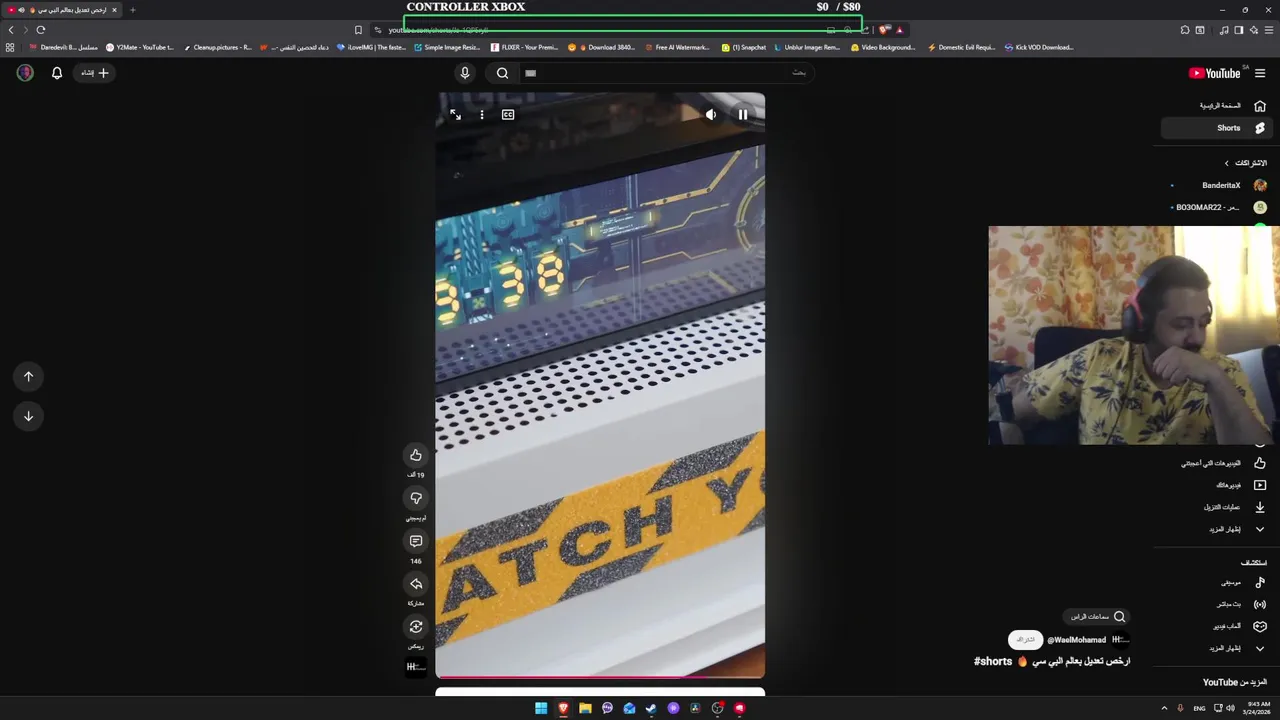Go back in the browser

(11, 30)
